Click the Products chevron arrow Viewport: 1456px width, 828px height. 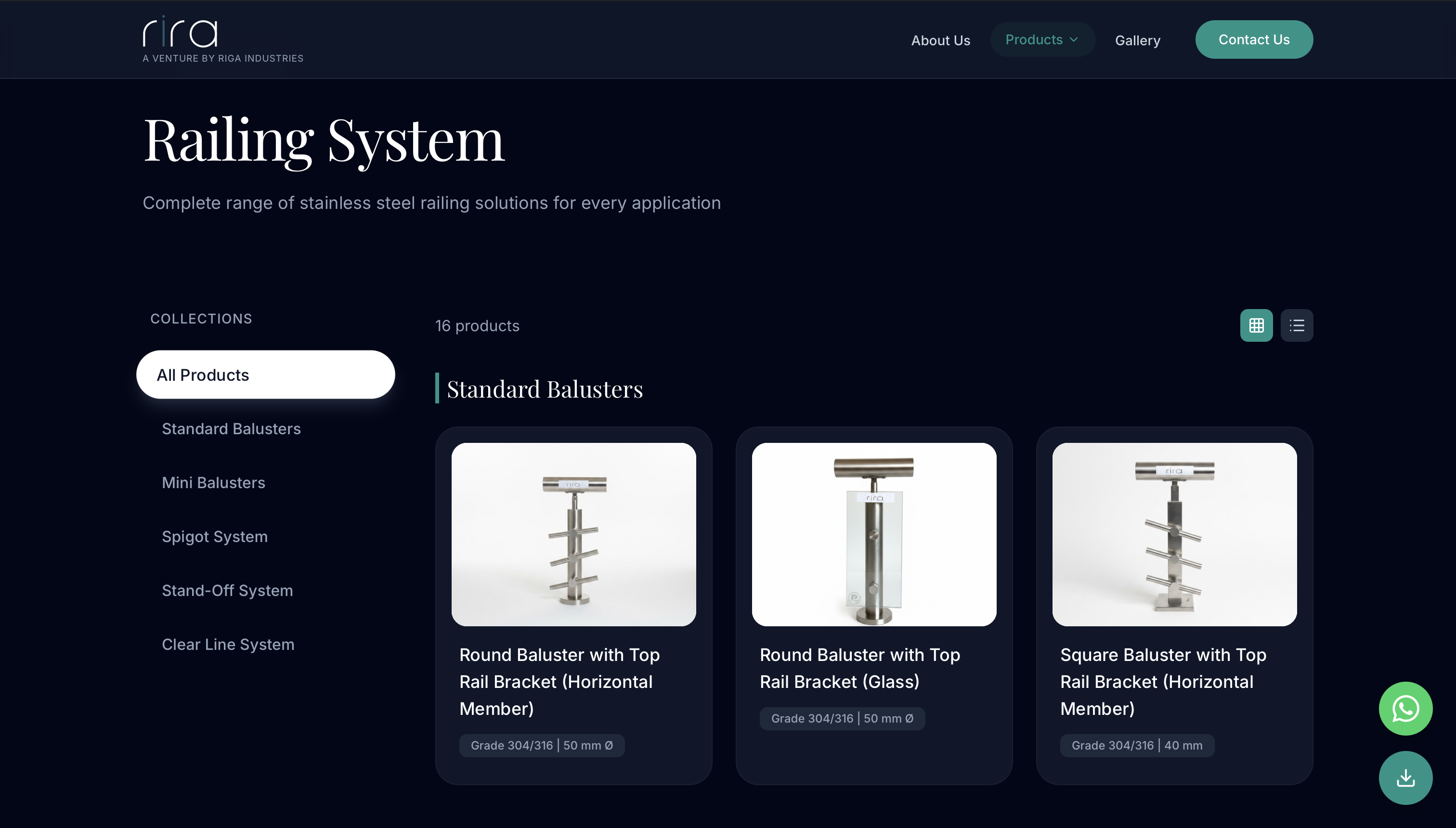pos(1074,40)
